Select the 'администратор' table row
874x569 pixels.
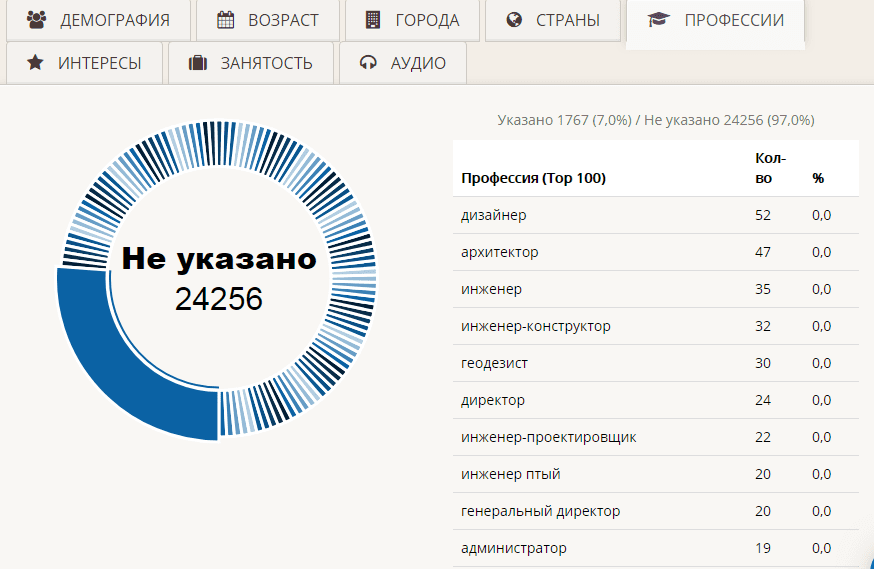click(656, 548)
